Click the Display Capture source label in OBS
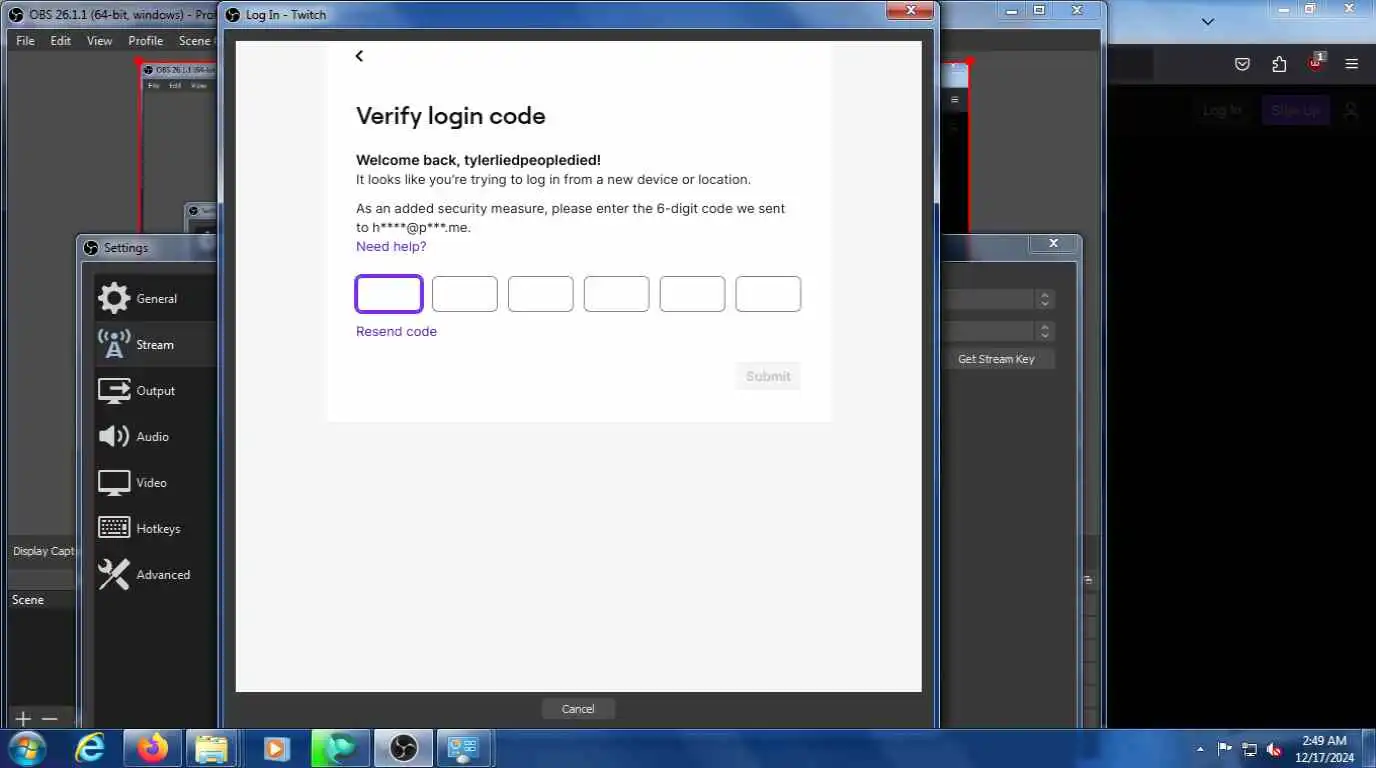Image resolution: width=1376 pixels, height=768 pixels. coord(44,551)
